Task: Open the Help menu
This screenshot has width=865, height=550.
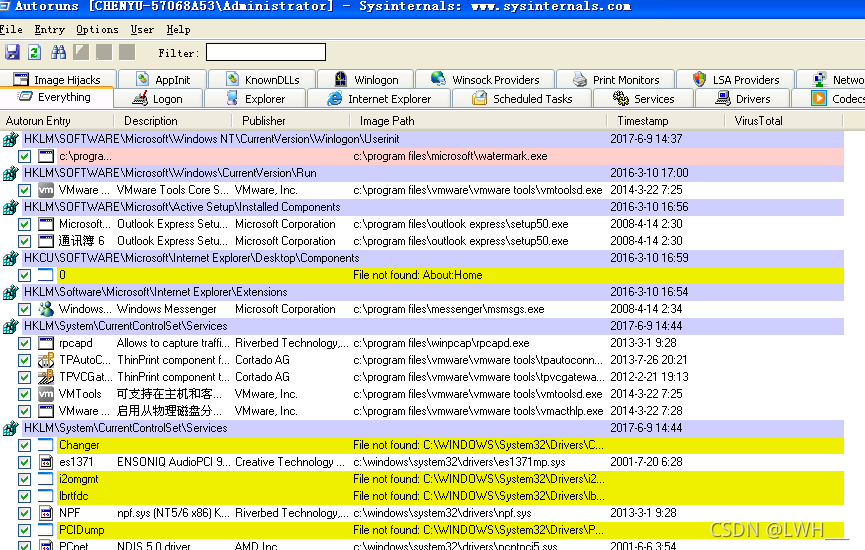Action: coord(178,30)
